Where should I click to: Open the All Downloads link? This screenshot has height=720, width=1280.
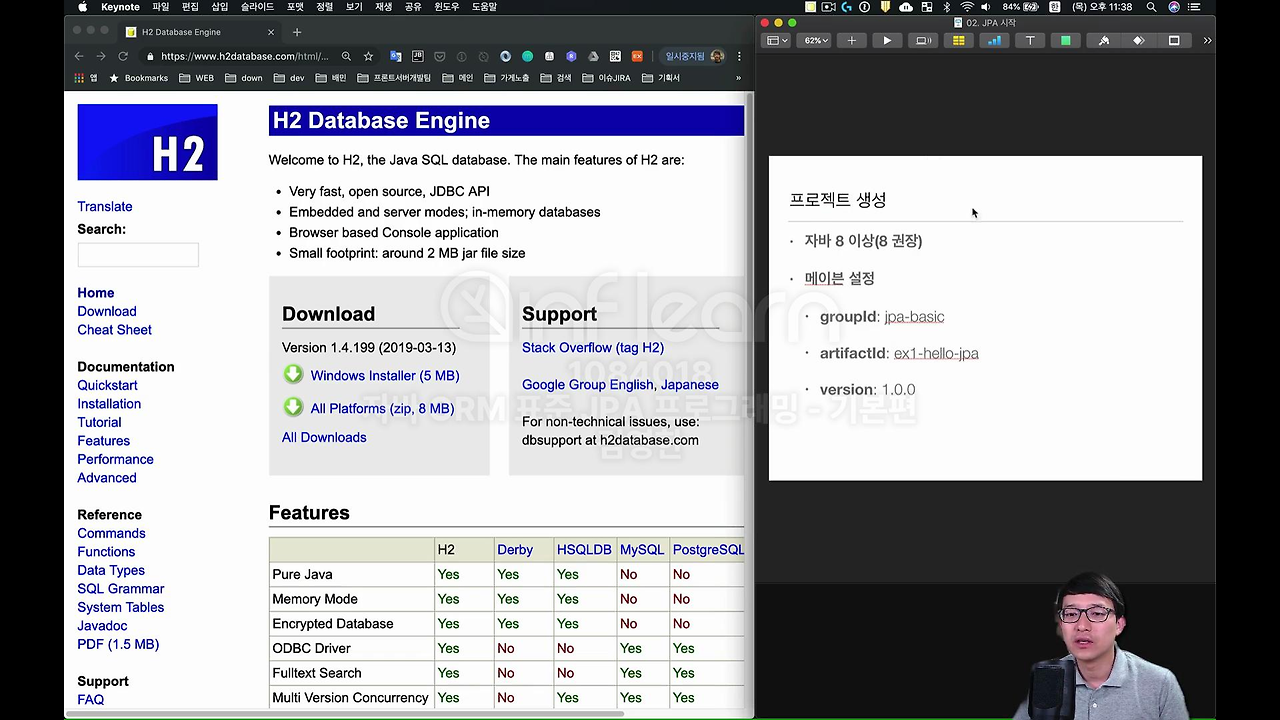coord(324,437)
